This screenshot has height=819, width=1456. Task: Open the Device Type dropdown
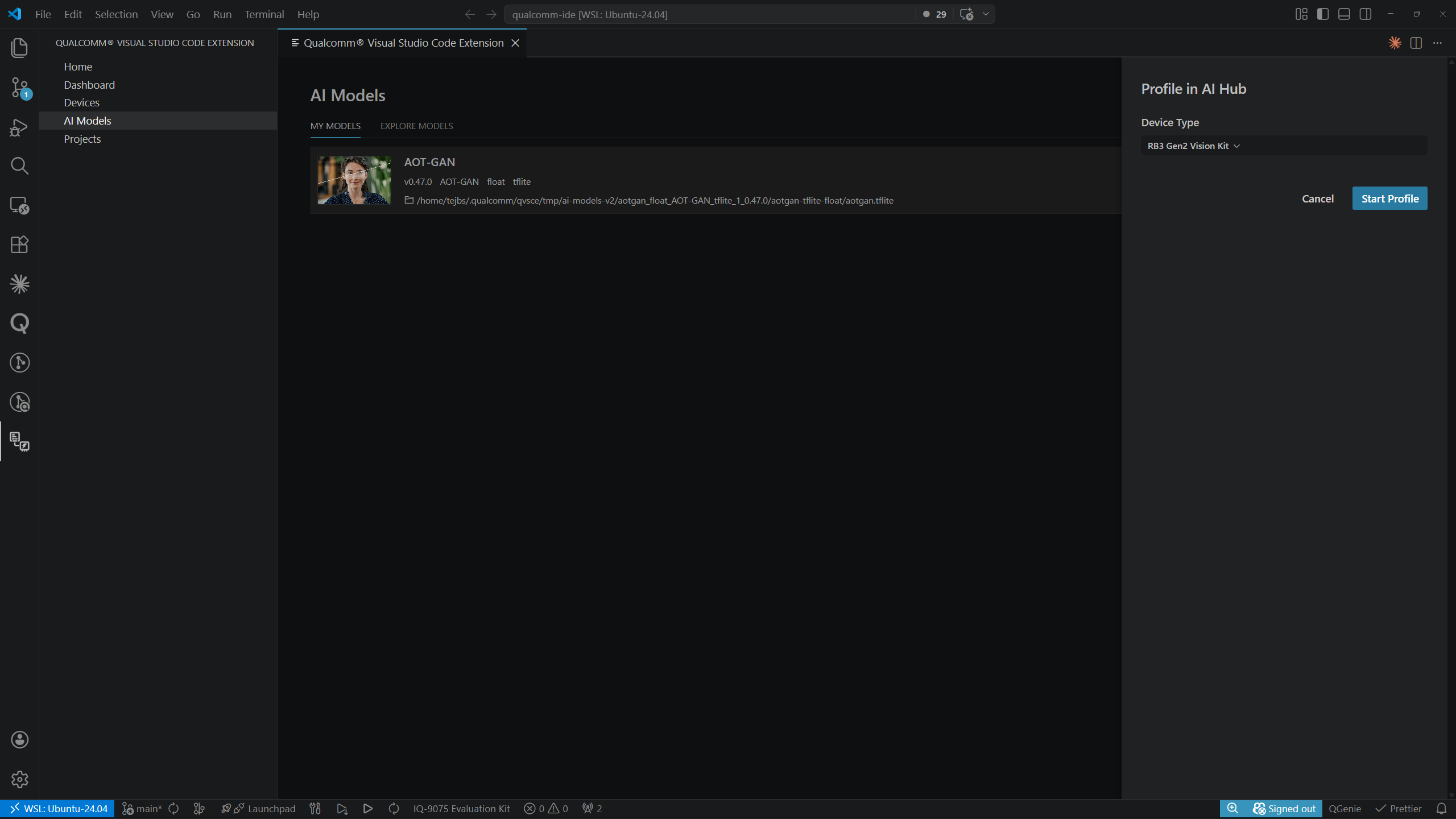click(x=1284, y=146)
